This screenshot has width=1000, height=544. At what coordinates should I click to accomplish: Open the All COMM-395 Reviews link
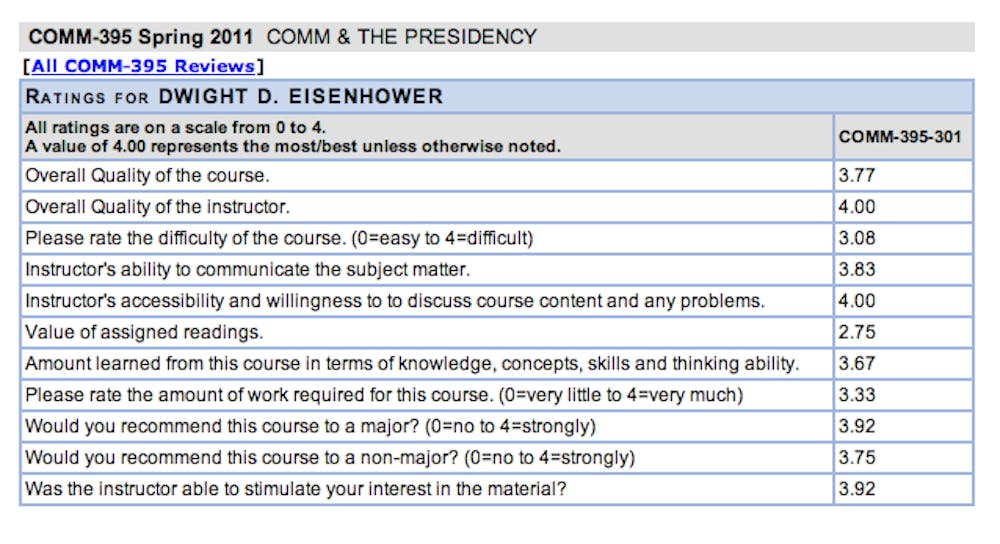tap(144, 66)
